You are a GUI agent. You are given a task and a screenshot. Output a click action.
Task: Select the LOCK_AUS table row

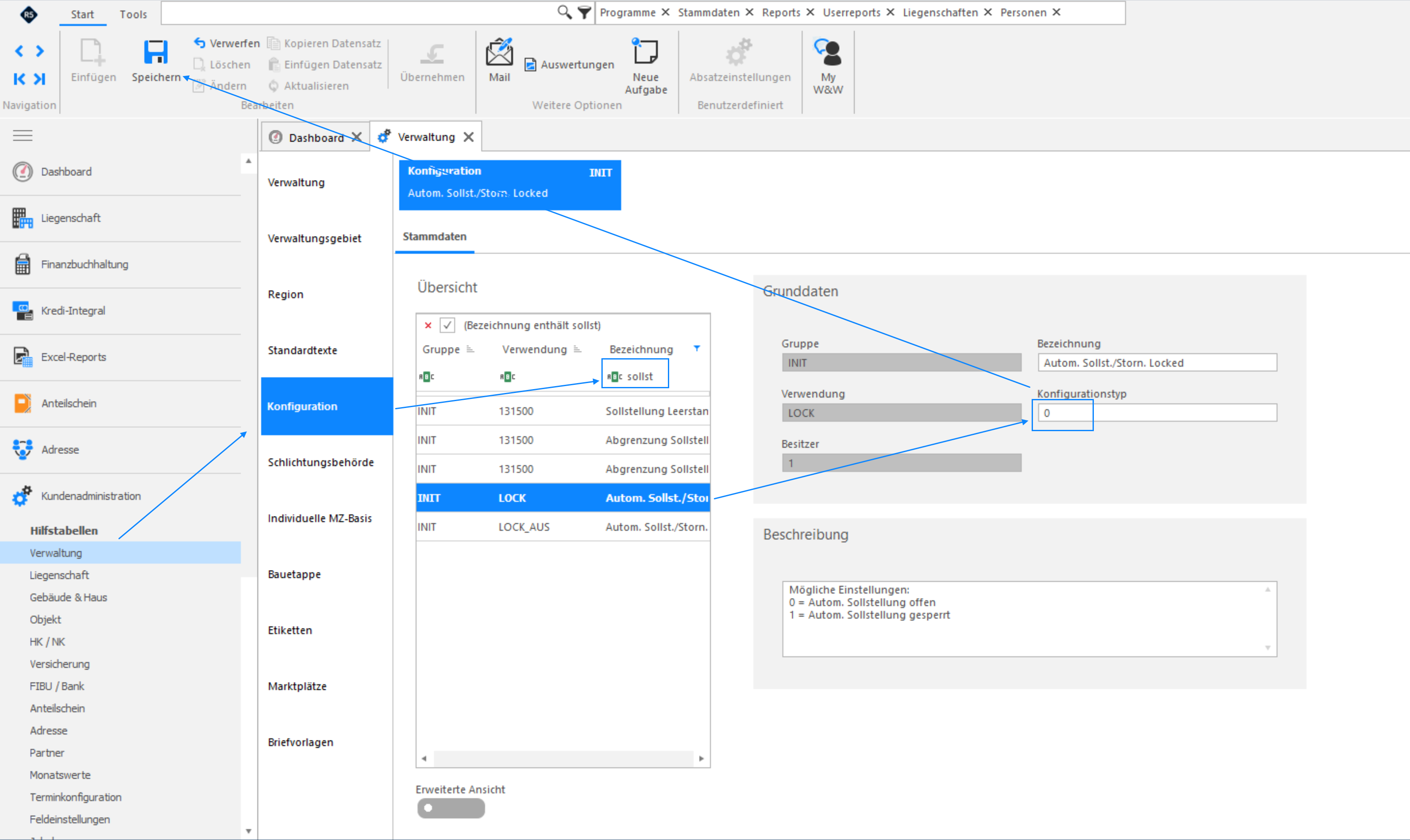pos(563,527)
